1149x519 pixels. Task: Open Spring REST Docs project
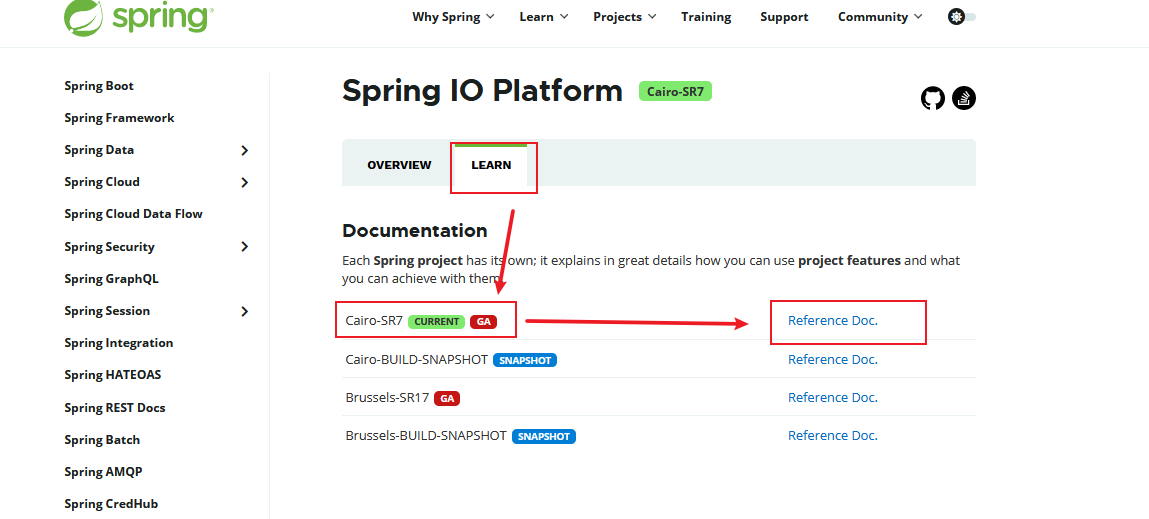click(115, 408)
